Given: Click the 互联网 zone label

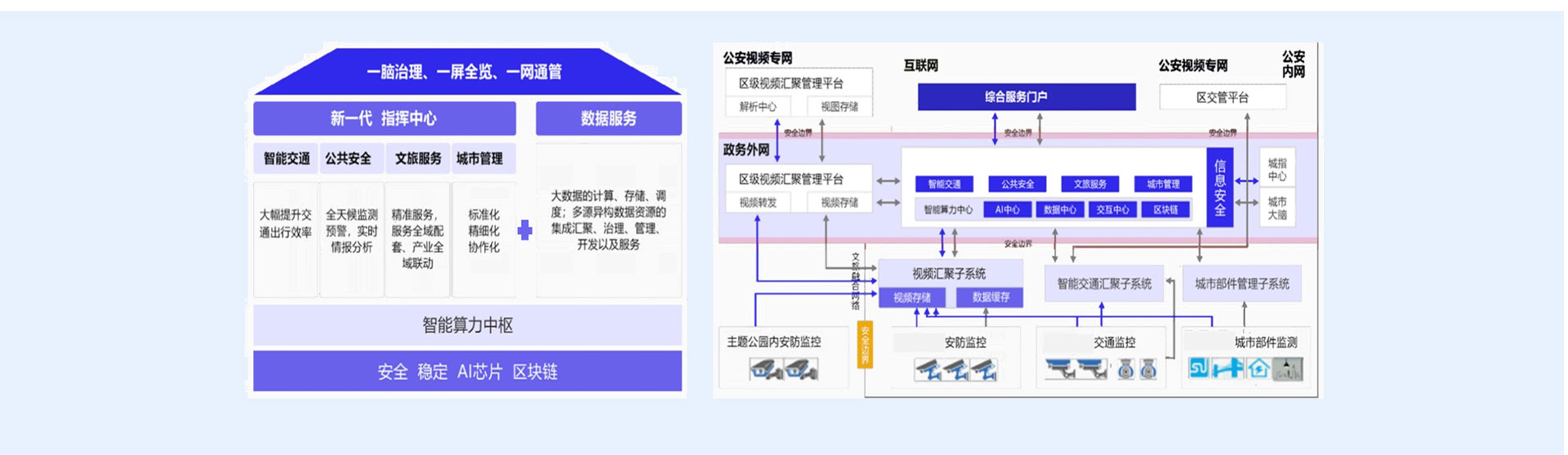Looking at the screenshot, I should pos(920,65).
